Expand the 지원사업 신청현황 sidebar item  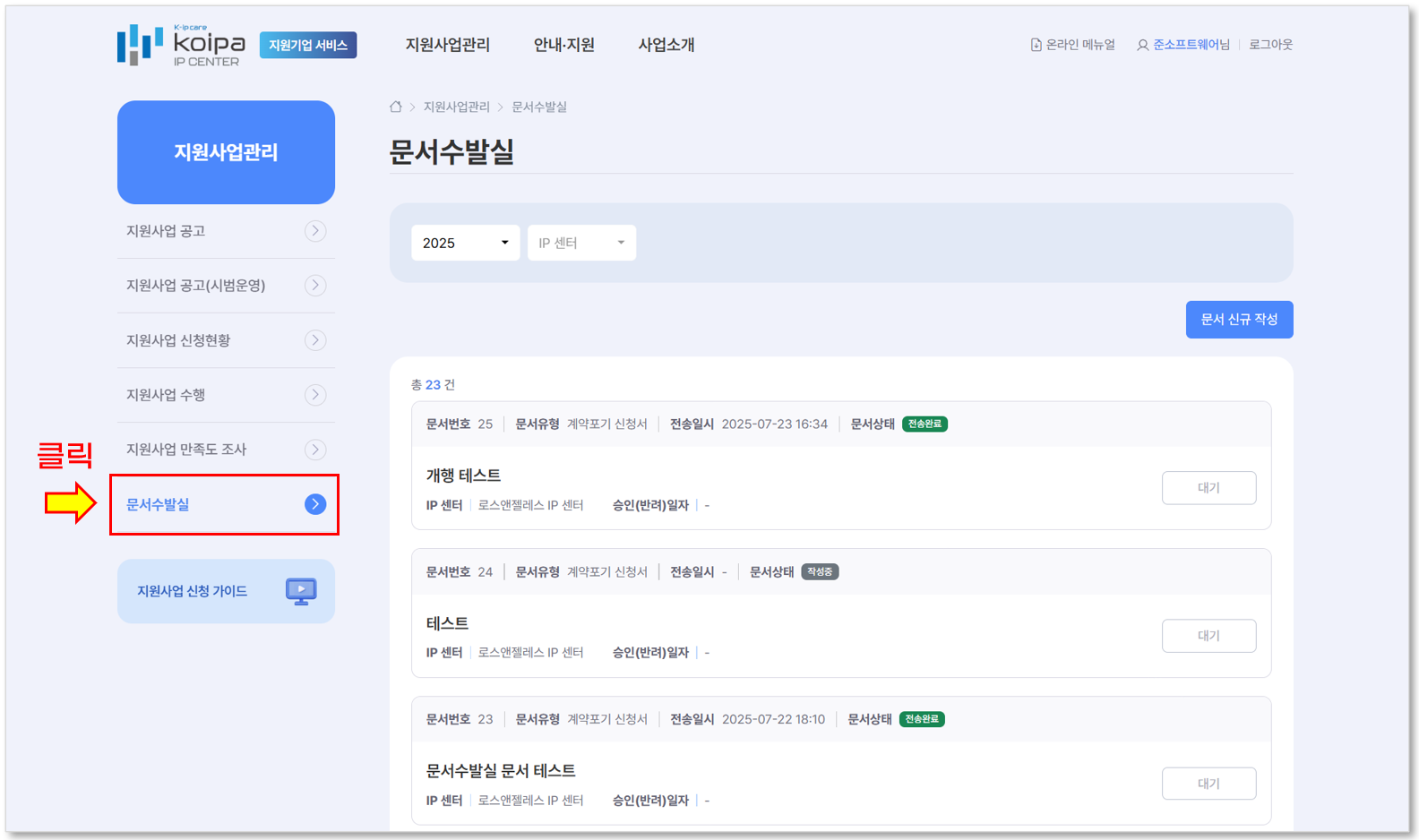(178, 340)
